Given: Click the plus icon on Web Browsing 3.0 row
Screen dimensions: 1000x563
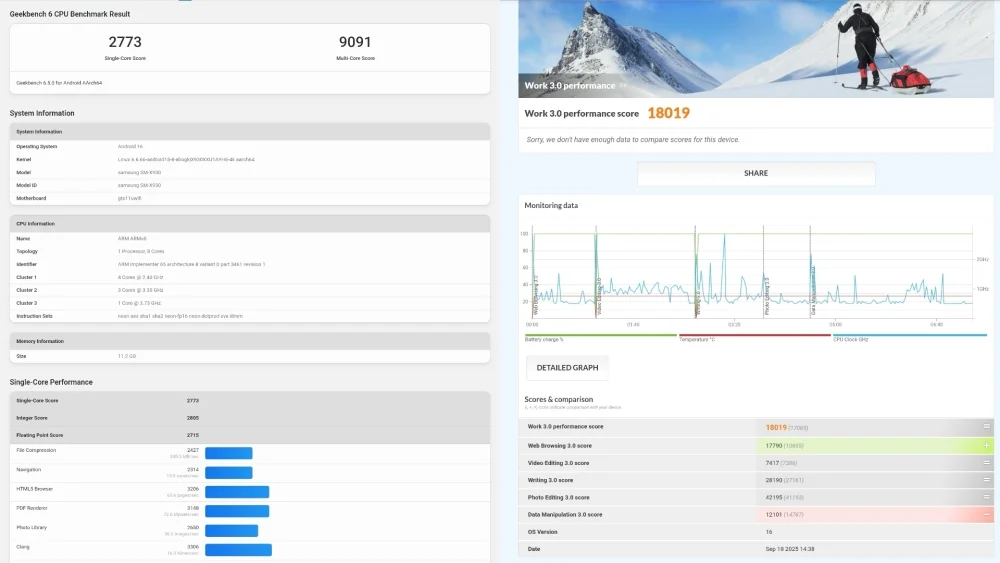Looking at the screenshot, I should tap(987, 445).
